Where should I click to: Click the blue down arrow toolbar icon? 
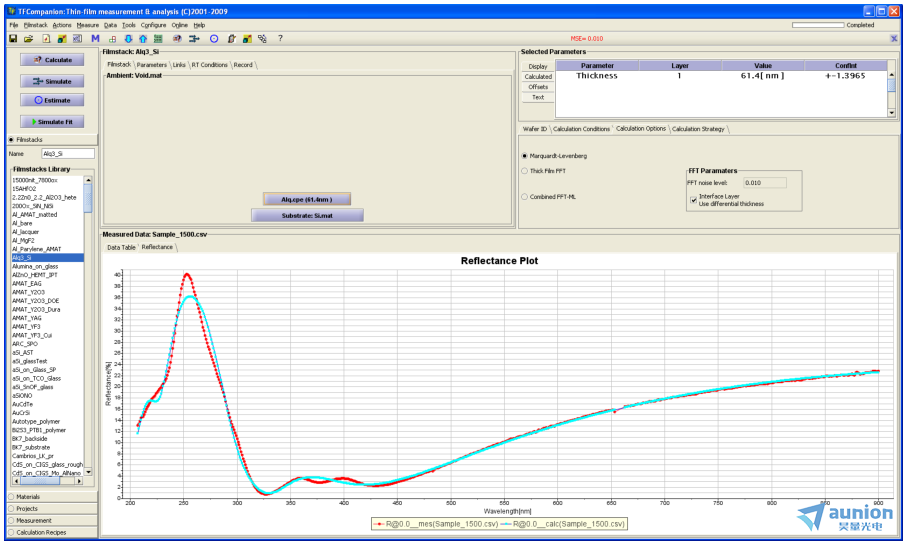(128, 39)
